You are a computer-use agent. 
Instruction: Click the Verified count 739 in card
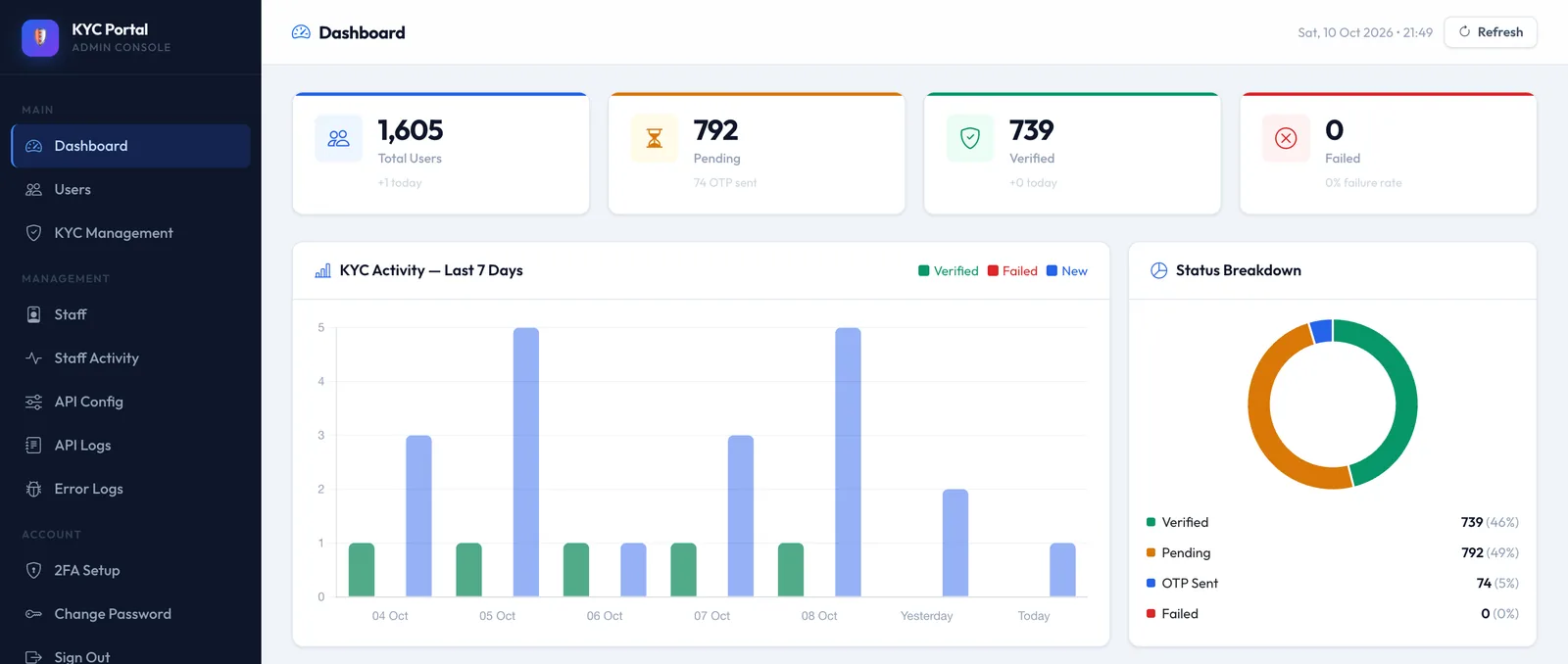point(1032,130)
